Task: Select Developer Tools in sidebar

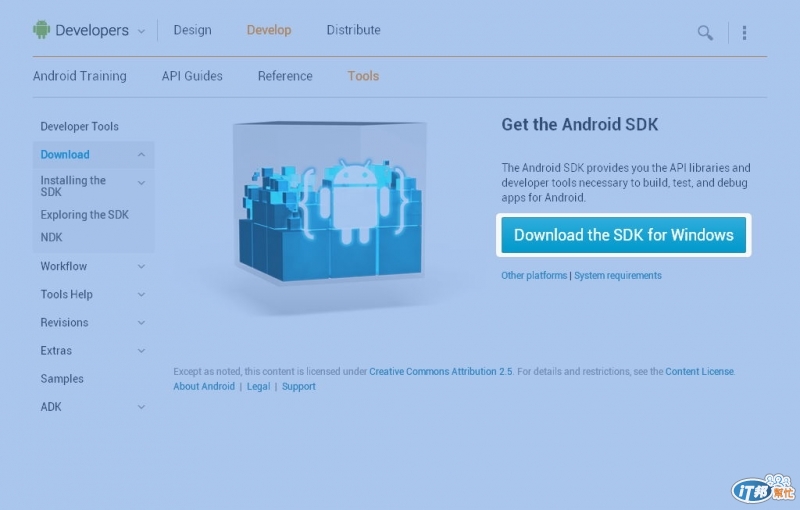Action: (80, 126)
